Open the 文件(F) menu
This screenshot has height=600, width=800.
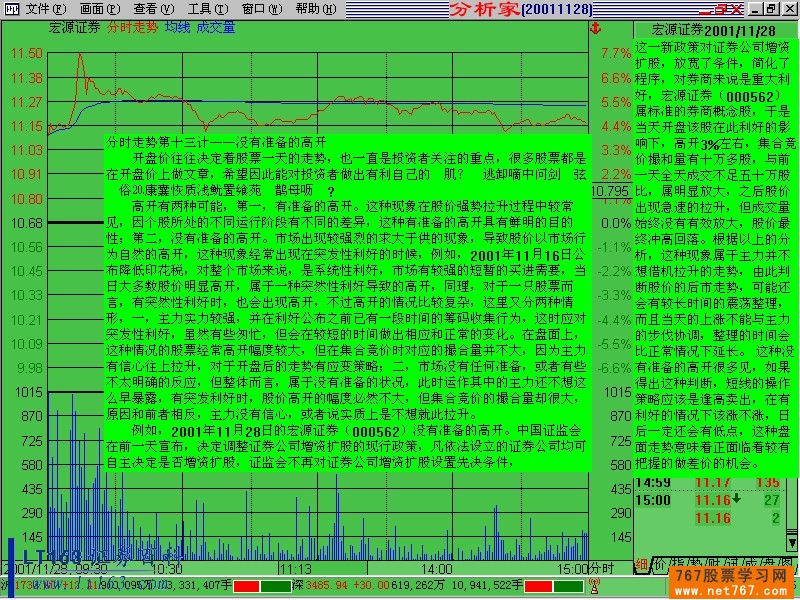coord(45,9)
